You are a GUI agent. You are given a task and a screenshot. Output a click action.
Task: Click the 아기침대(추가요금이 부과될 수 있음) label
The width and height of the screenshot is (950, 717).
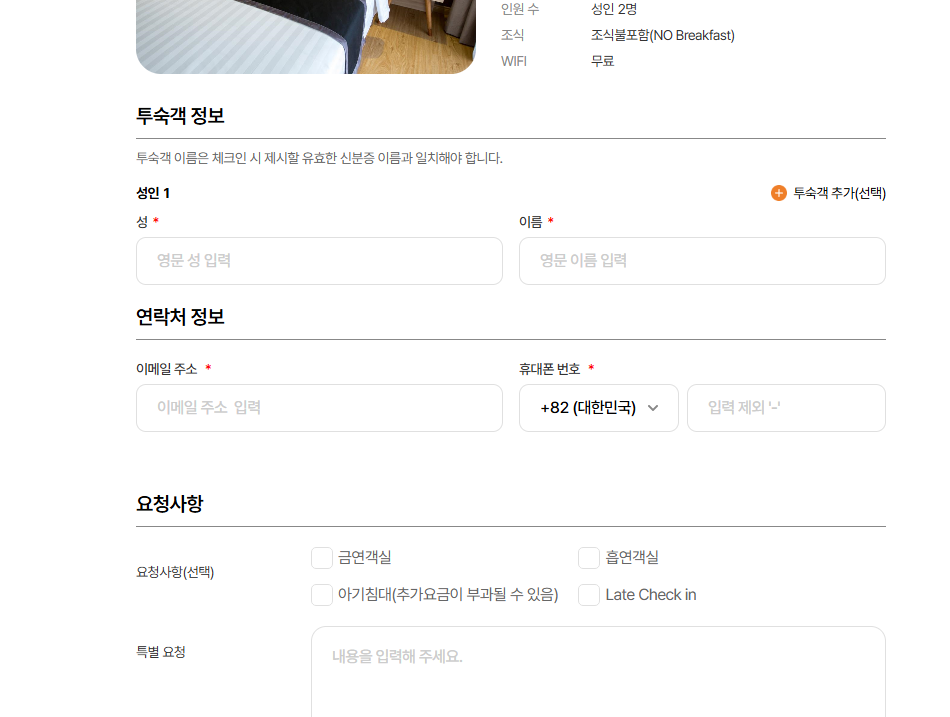pyautogui.click(x=448, y=595)
